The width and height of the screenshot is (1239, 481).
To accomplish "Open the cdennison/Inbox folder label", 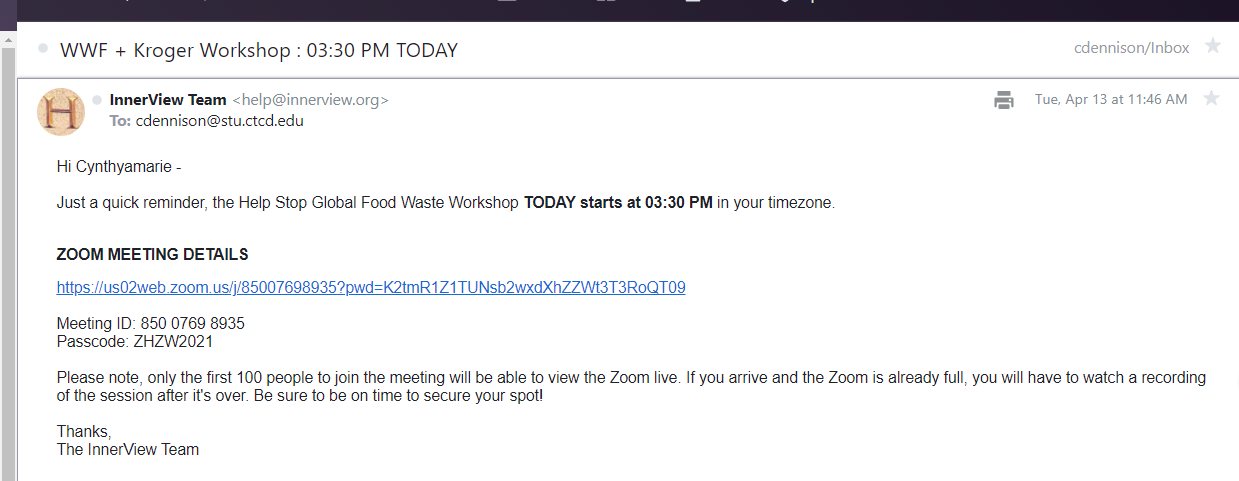I will tap(1131, 48).
